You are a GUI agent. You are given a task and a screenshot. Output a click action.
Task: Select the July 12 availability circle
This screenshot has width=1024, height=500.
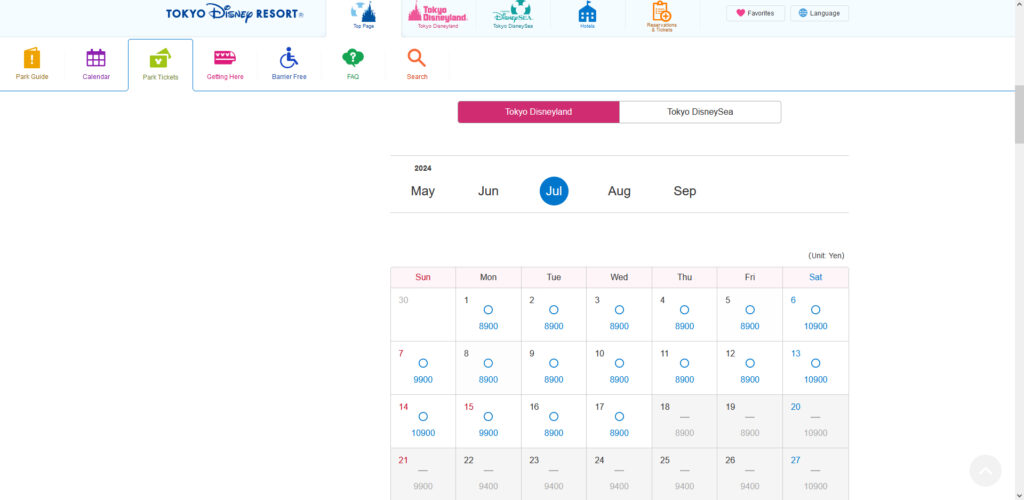[x=750, y=364]
